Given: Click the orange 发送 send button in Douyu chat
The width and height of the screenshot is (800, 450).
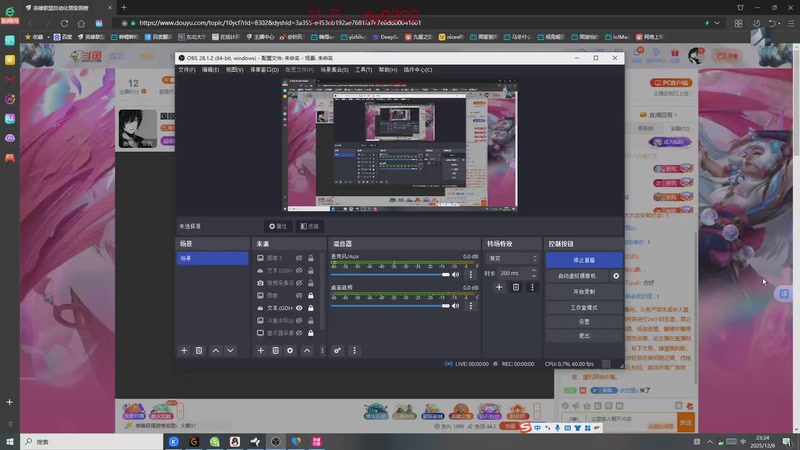Looking at the screenshot, I should [x=686, y=422].
